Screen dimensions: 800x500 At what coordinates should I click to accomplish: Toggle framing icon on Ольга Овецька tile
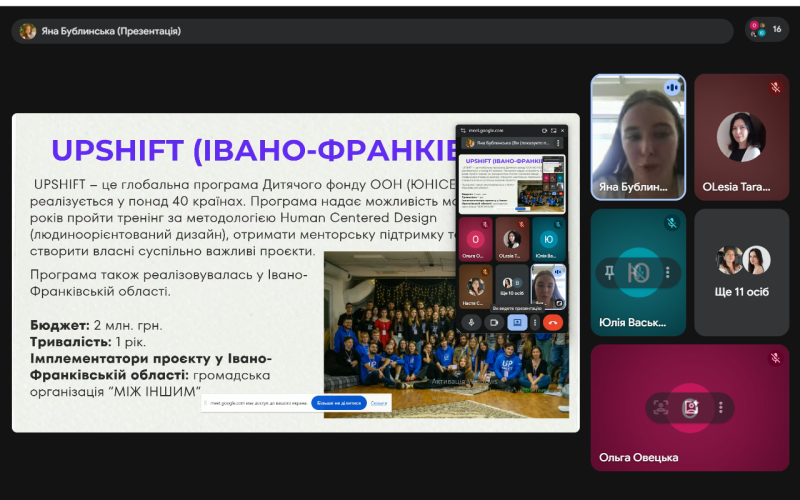(x=660, y=407)
